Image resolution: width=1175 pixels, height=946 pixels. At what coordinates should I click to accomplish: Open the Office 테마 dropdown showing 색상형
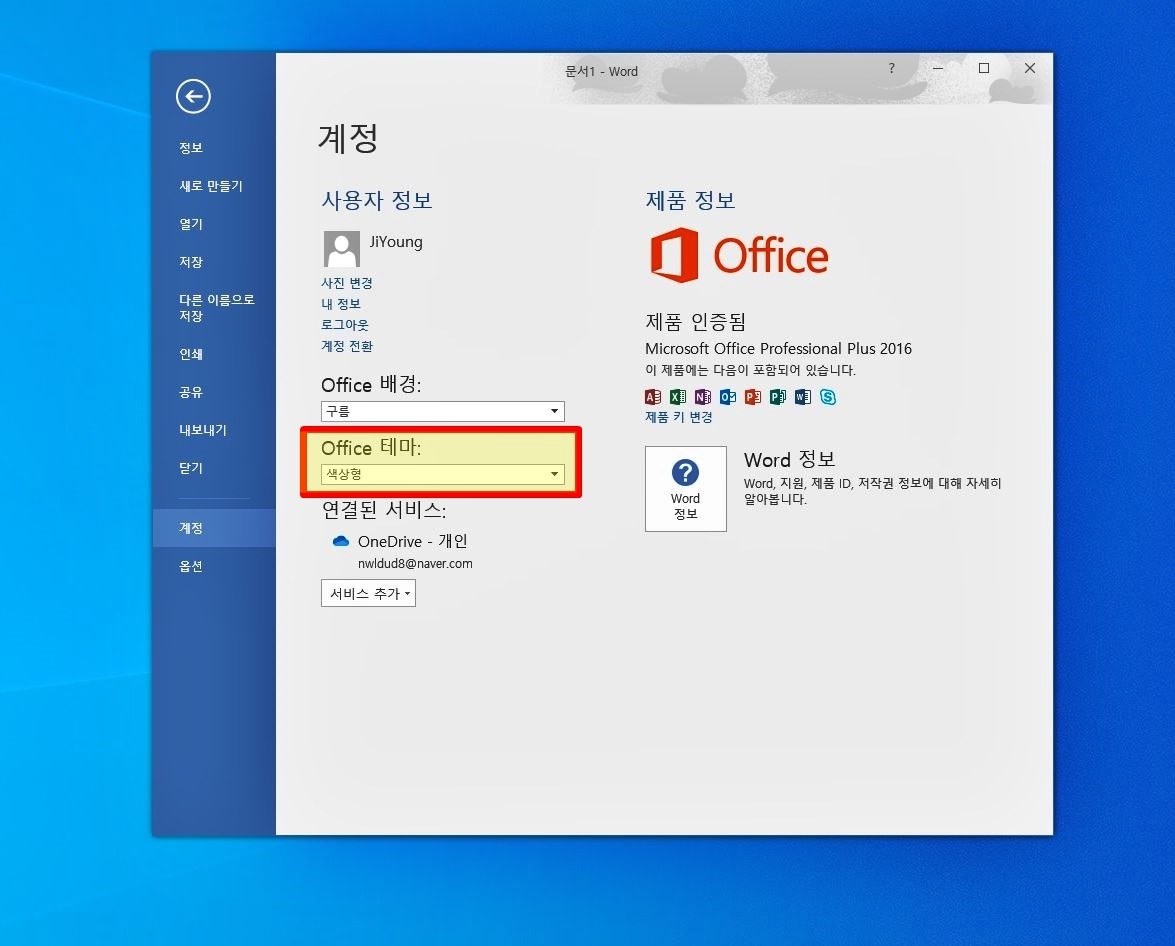point(442,474)
